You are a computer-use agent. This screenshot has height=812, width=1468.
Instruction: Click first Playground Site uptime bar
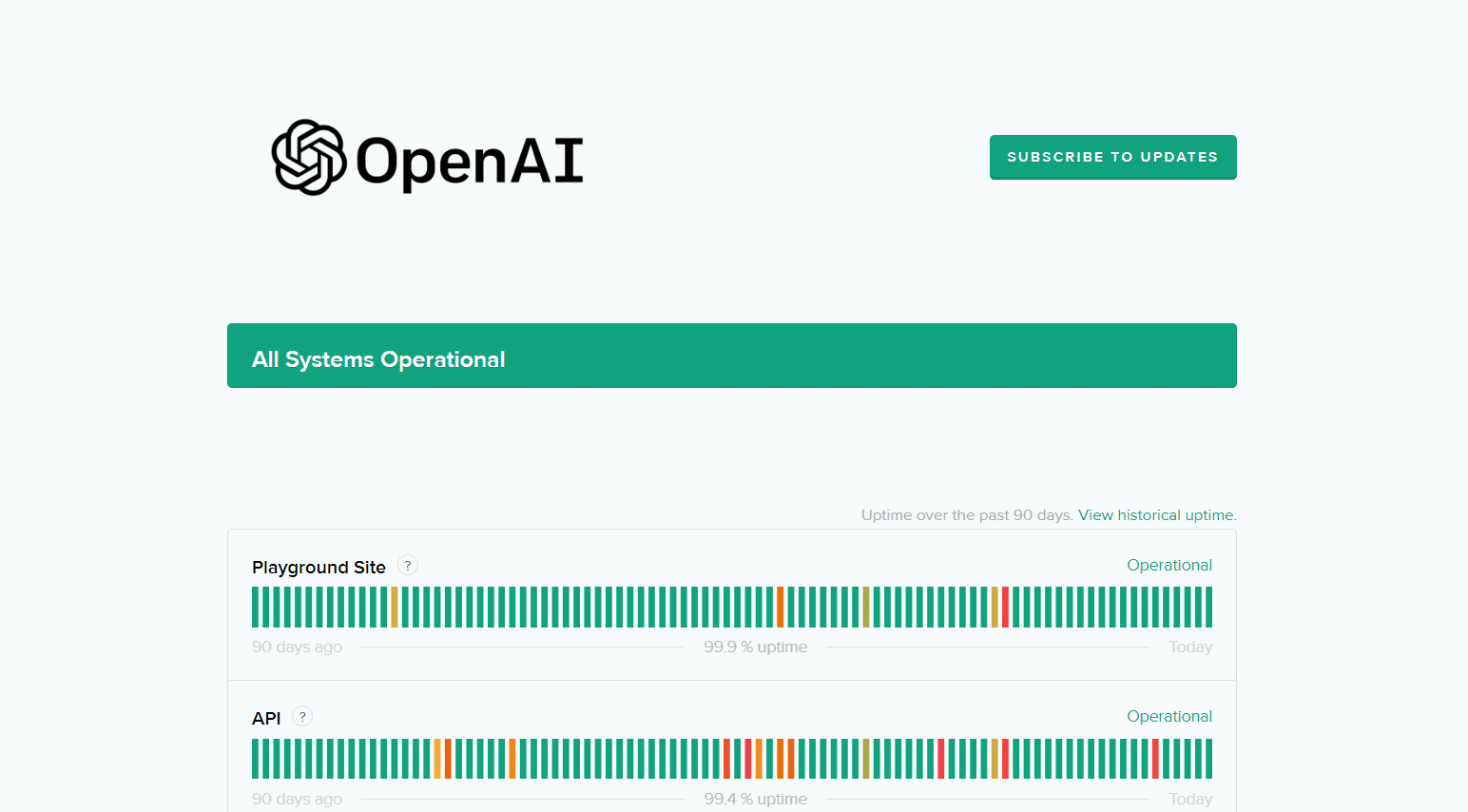tap(256, 607)
